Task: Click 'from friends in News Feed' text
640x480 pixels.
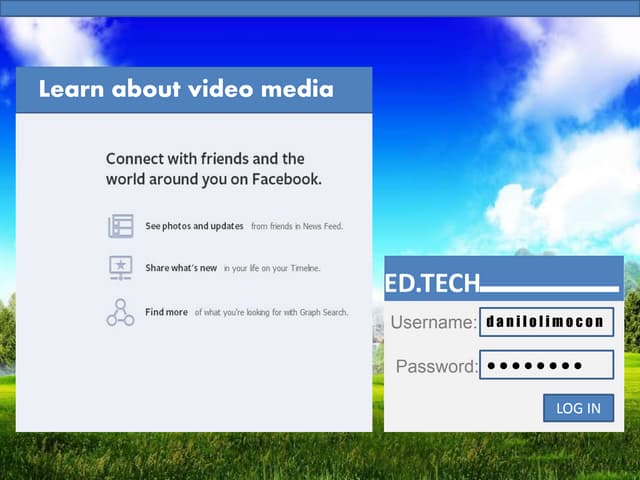Action: pyautogui.click(x=297, y=227)
